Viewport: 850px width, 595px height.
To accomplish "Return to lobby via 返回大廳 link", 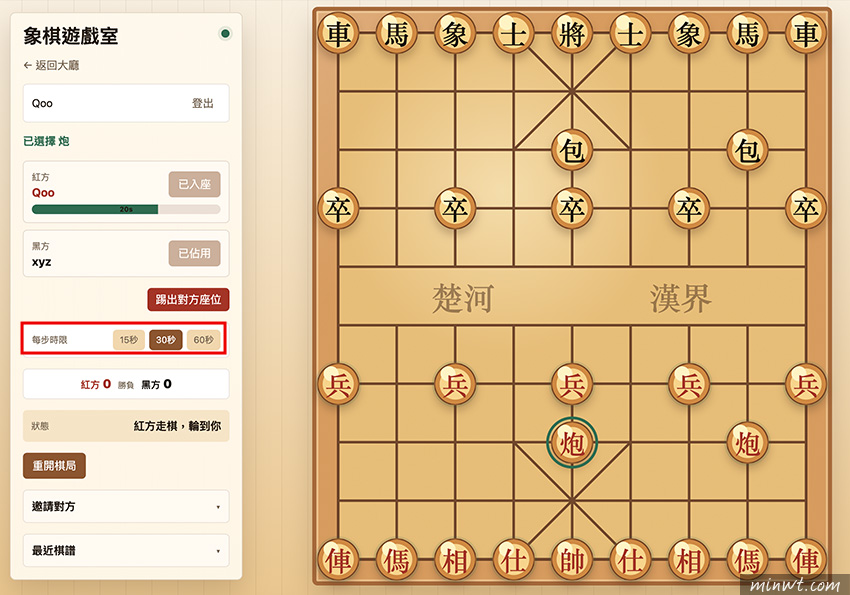I will pos(51,65).
